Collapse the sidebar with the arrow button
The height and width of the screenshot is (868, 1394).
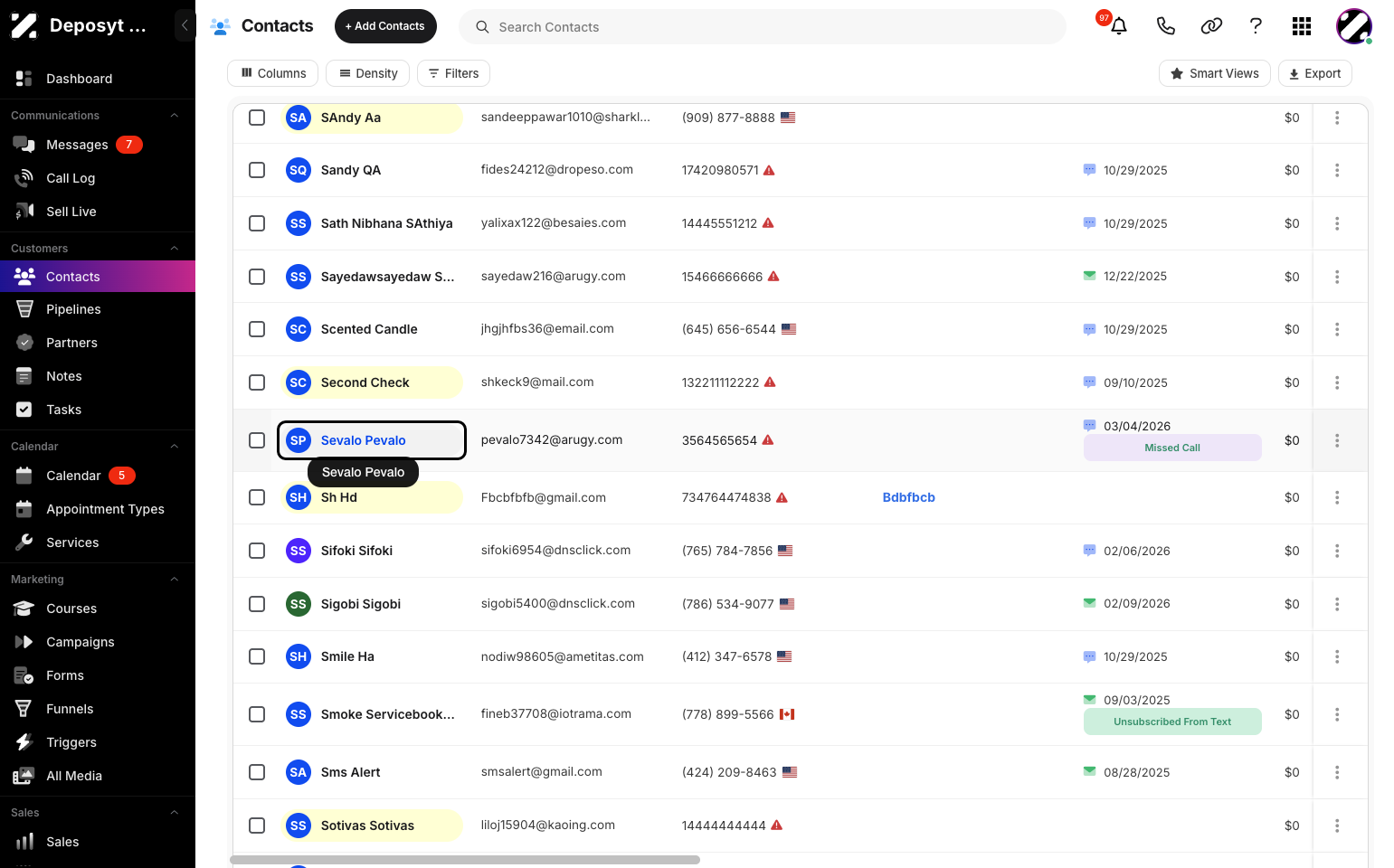click(x=185, y=25)
